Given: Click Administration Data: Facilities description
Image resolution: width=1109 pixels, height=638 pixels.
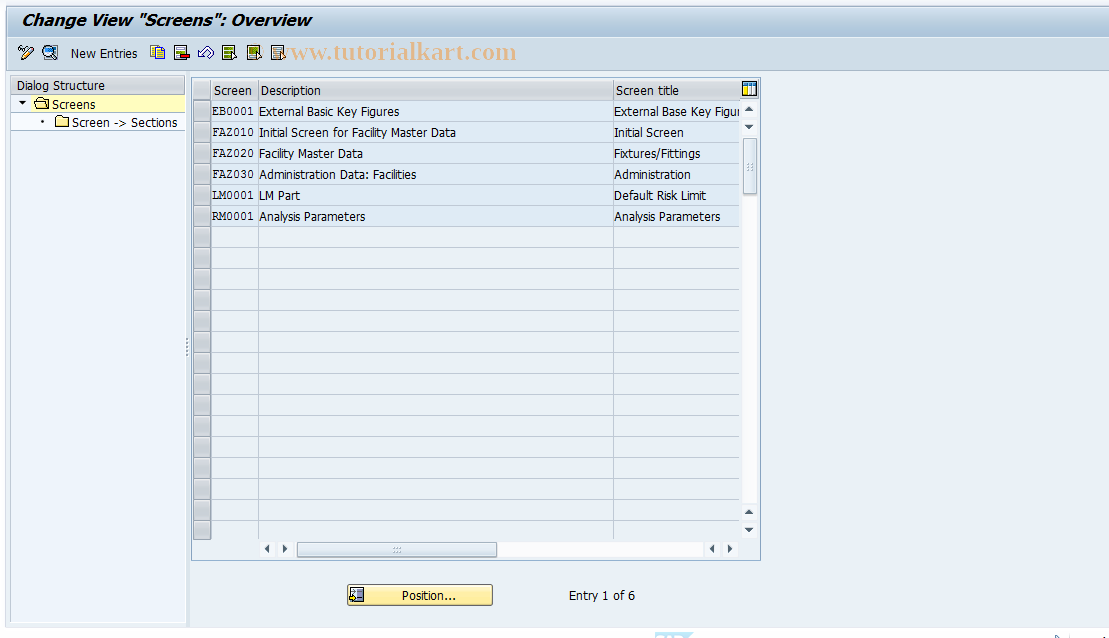Looking at the screenshot, I should pos(436,175).
